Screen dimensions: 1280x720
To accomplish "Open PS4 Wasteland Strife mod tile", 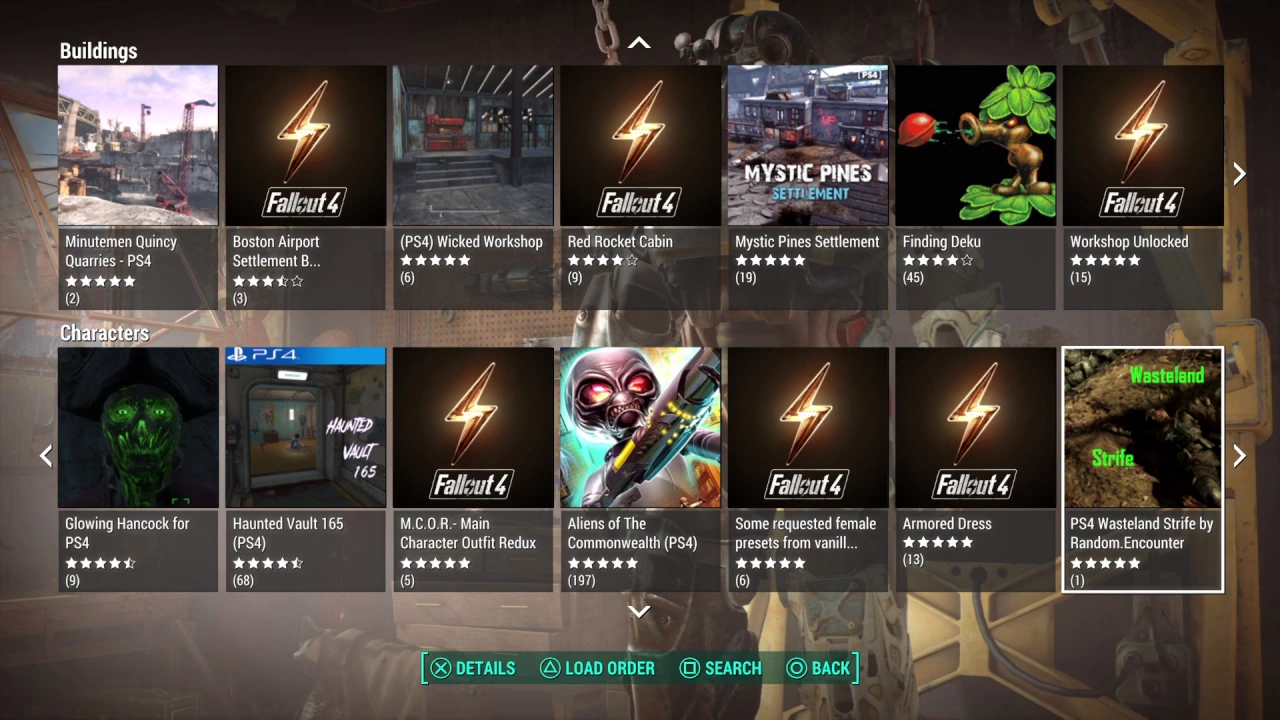I will point(1143,470).
